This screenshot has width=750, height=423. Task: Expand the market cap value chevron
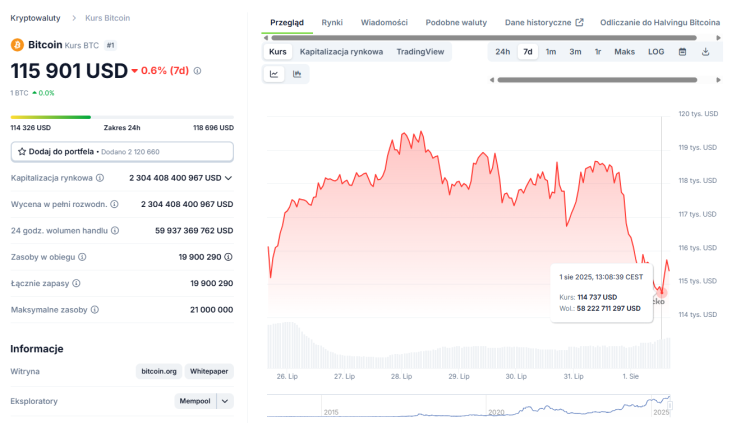pos(229,178)
